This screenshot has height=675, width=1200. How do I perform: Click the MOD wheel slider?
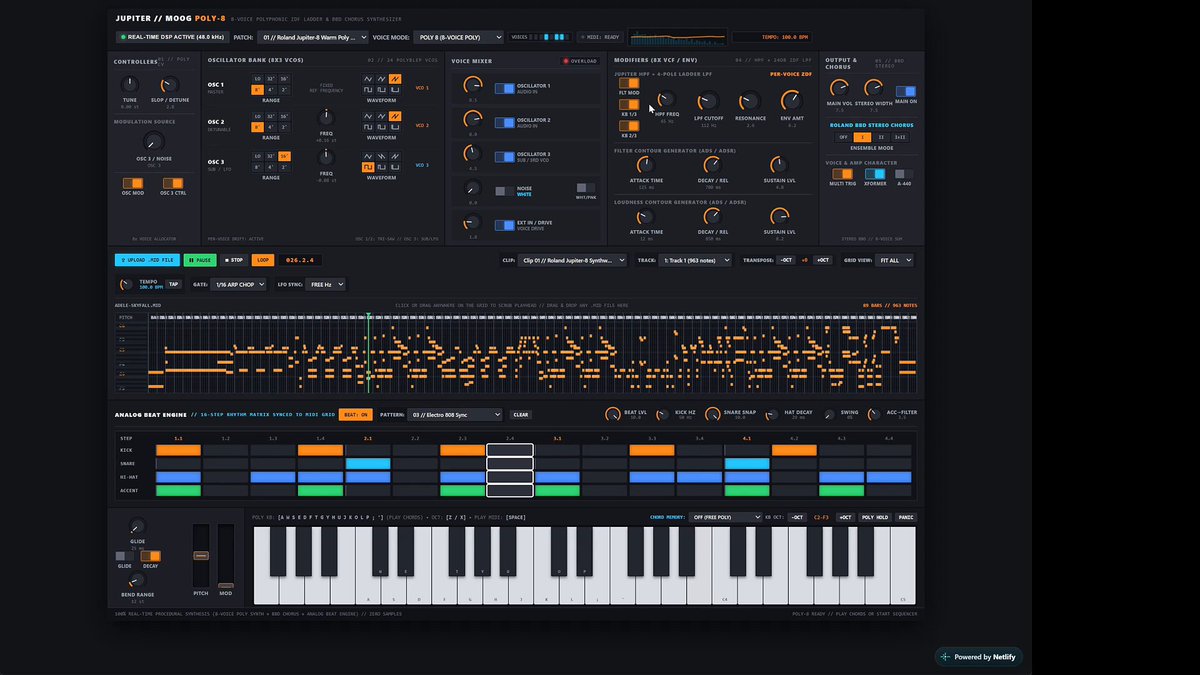coord(226,555)
